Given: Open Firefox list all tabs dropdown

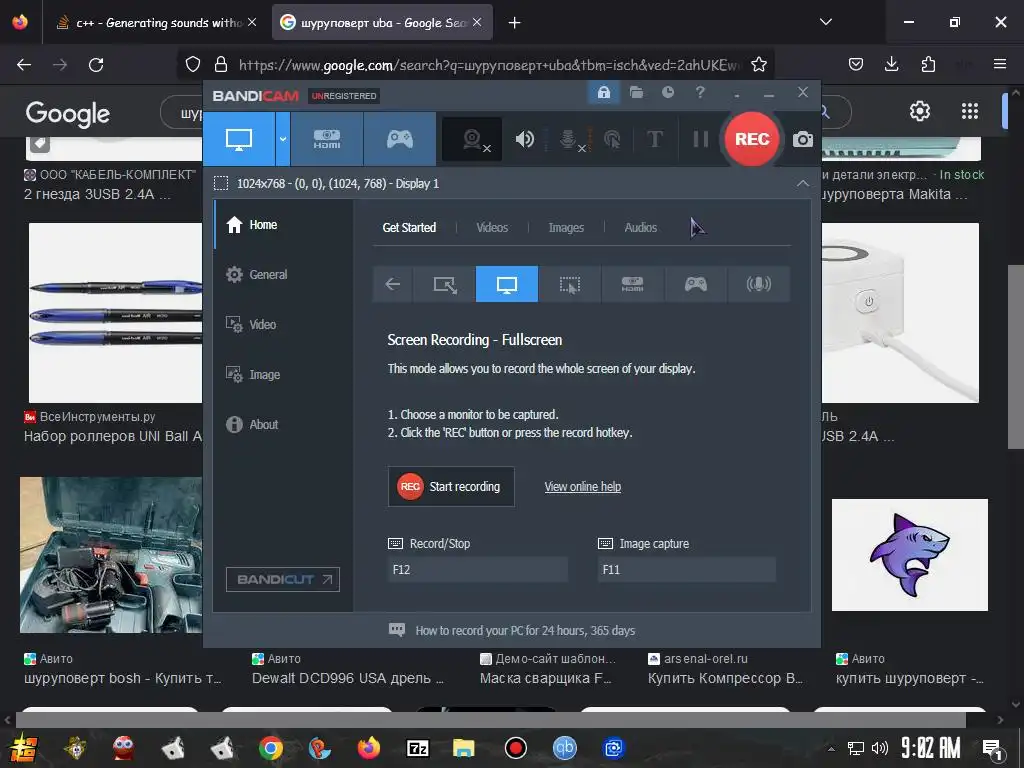Looking at the screenshot, I should pyautogui.click(x=825, y=22).
